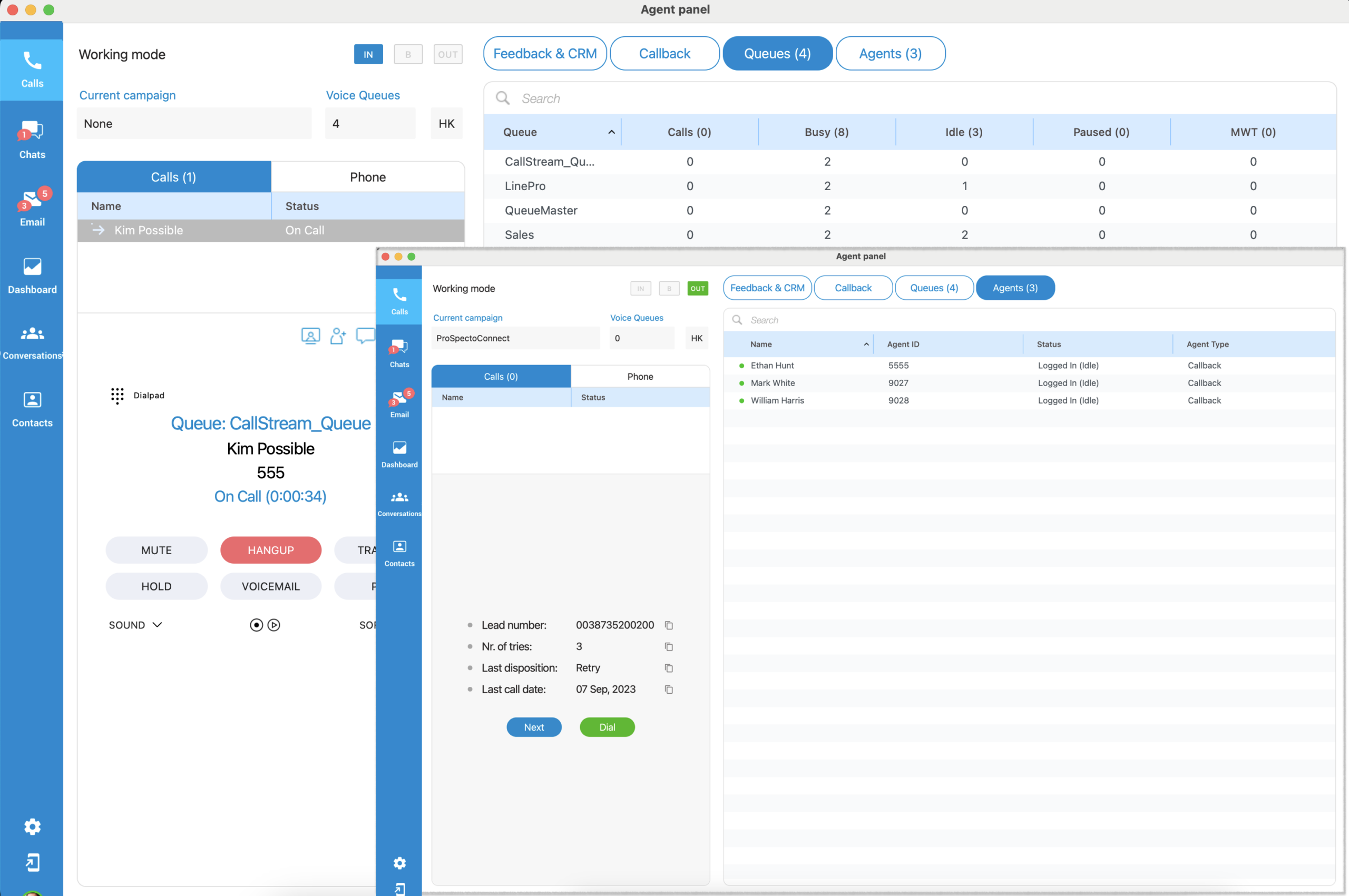This screenshot has width=1349, height=896.
Task: Toggle the OUT working mode in the front window
Action: pyautogui.click(x=697, y=289)
